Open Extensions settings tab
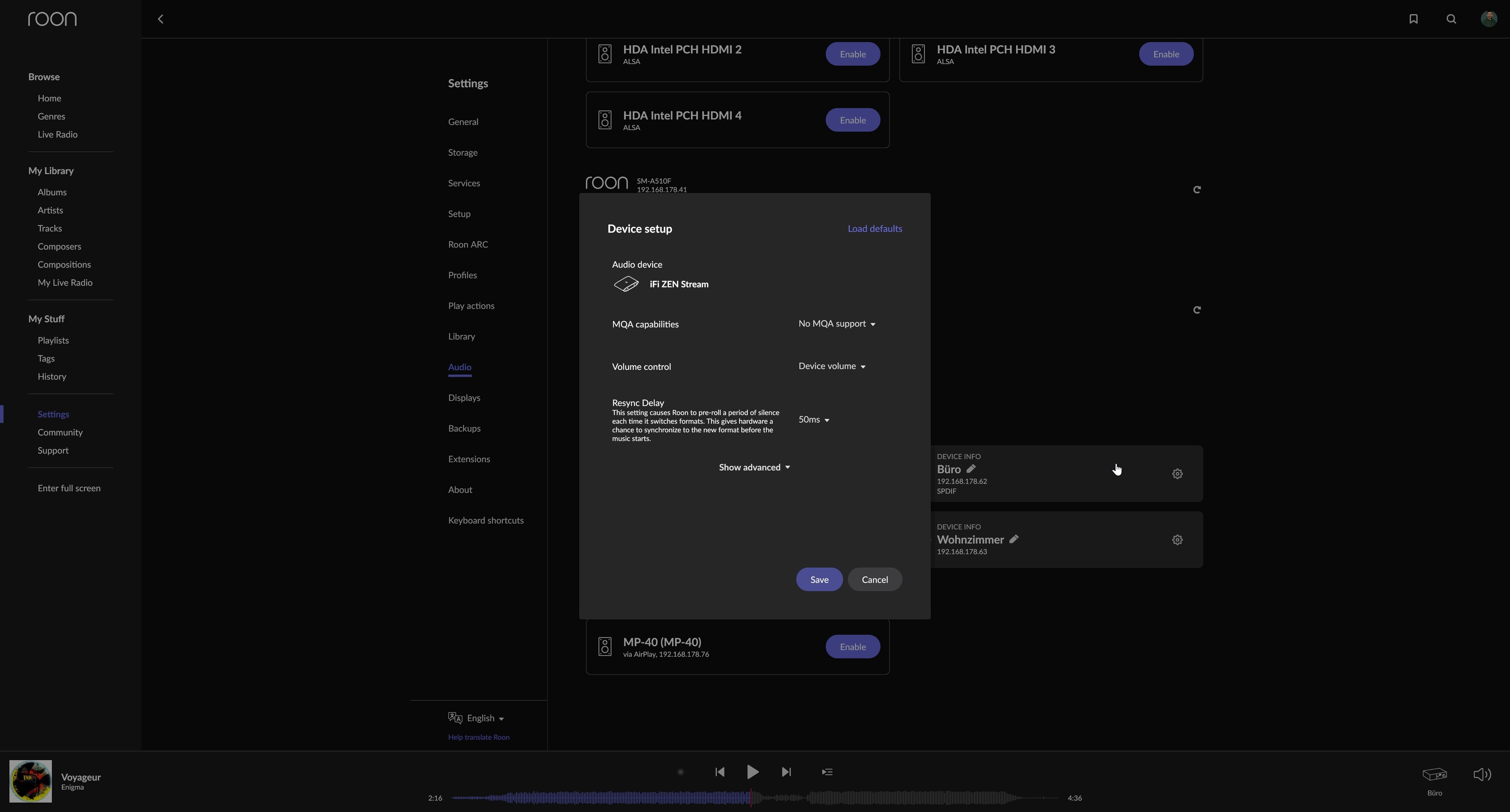 pos(469,459)
